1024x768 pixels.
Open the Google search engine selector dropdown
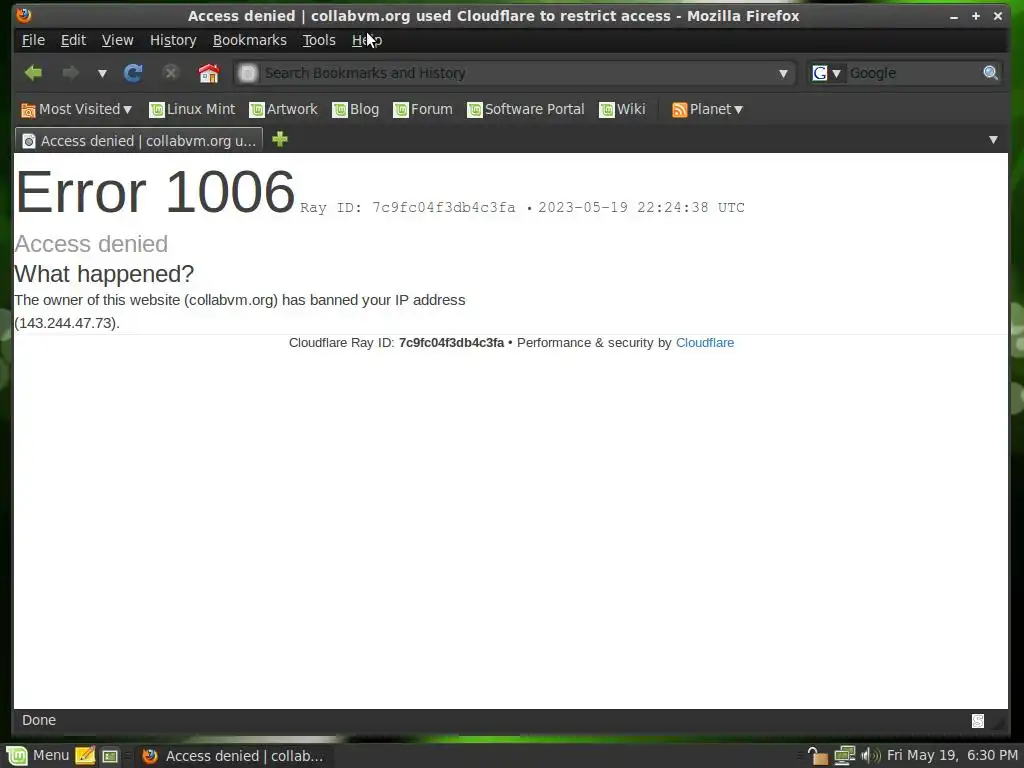(x=827, y=73)
